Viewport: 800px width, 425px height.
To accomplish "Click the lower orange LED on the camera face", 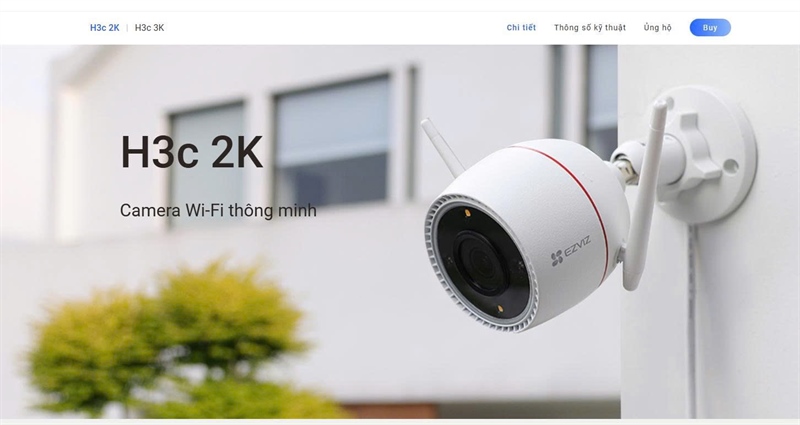I will pyautogui.click(x=500, y=308).
